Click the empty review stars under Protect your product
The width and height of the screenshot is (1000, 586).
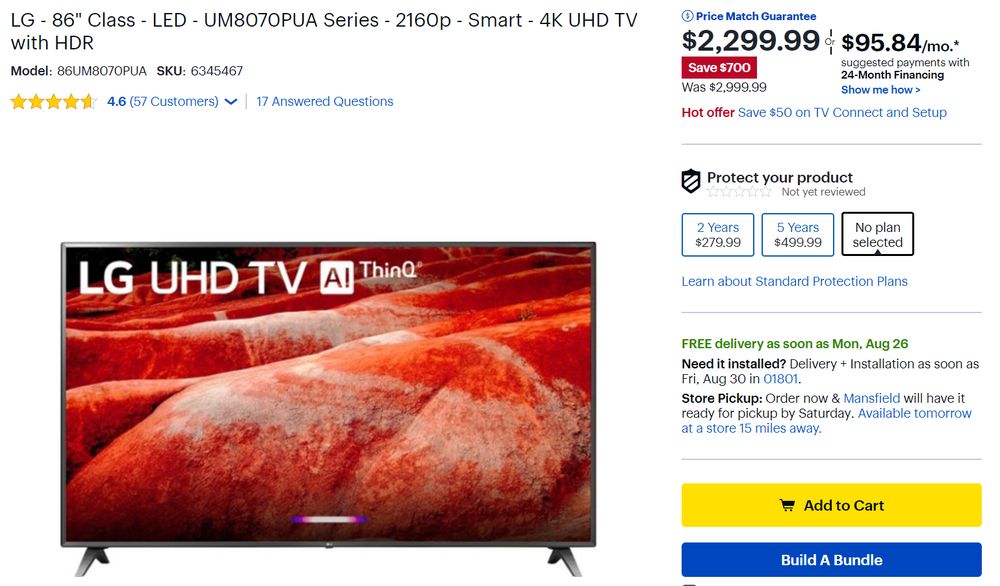739,192
